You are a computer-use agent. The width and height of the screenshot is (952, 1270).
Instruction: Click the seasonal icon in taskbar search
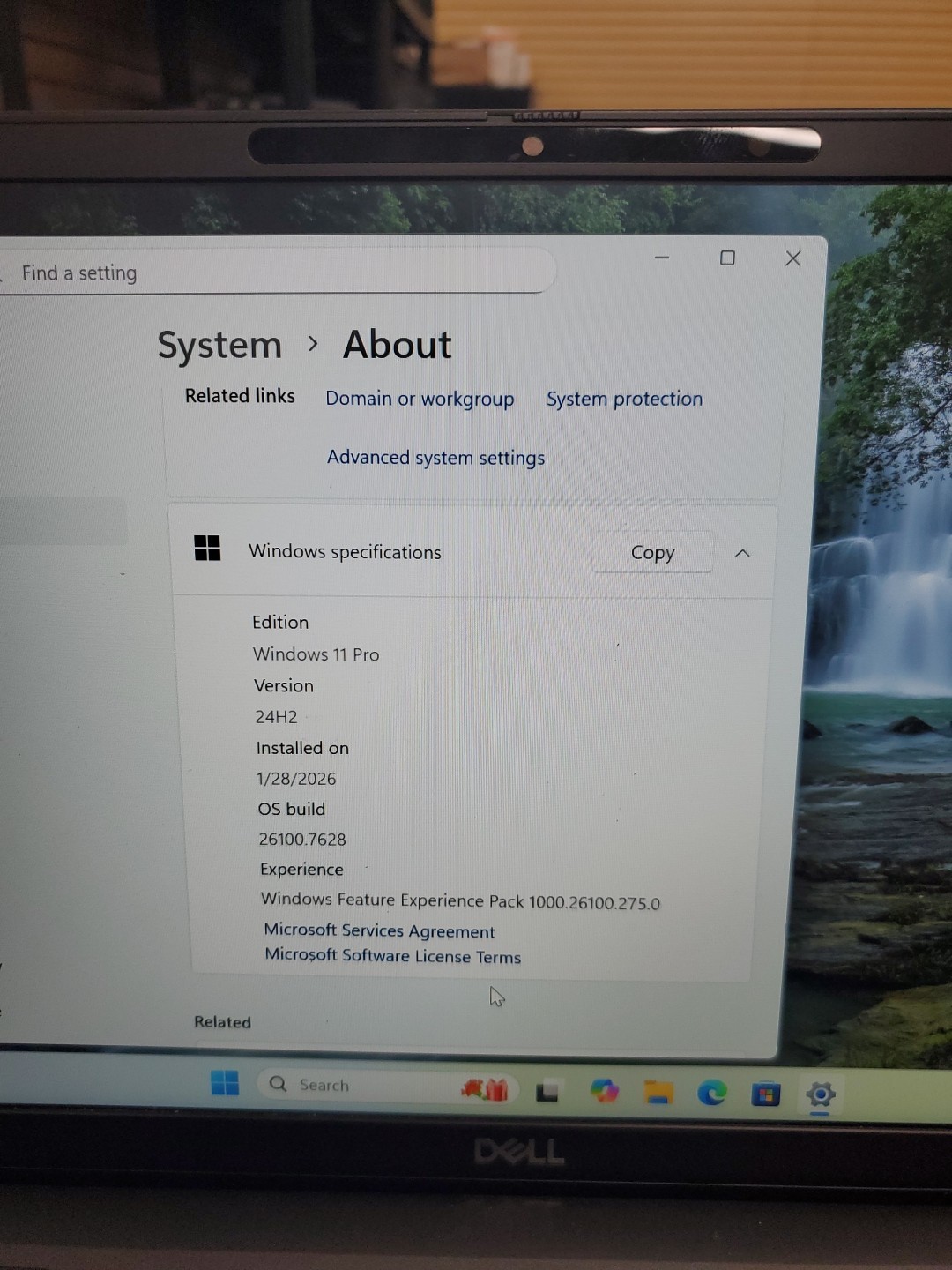coord(485,1090)
